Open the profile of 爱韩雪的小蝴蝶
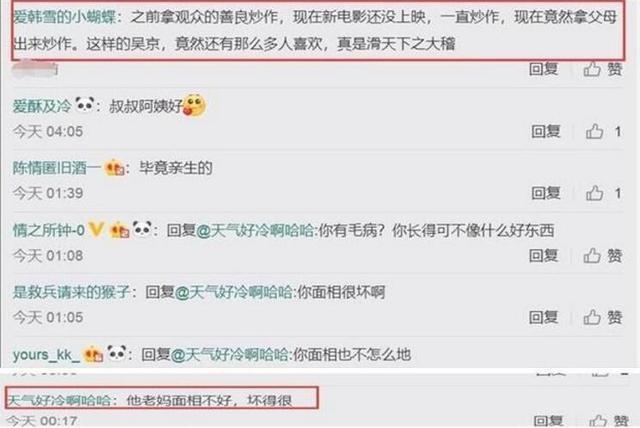 click(64, 18)
